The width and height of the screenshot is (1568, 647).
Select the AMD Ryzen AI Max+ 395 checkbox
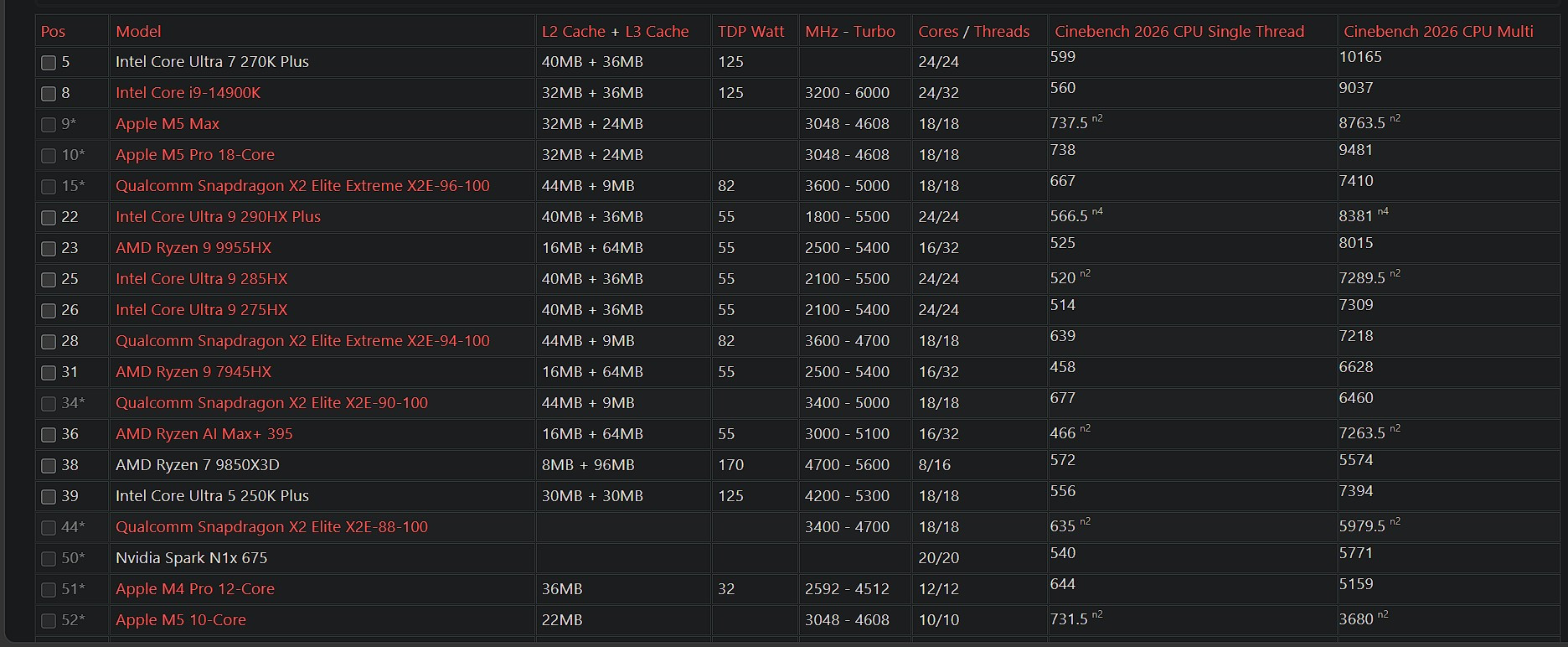(x=49, y=435)
